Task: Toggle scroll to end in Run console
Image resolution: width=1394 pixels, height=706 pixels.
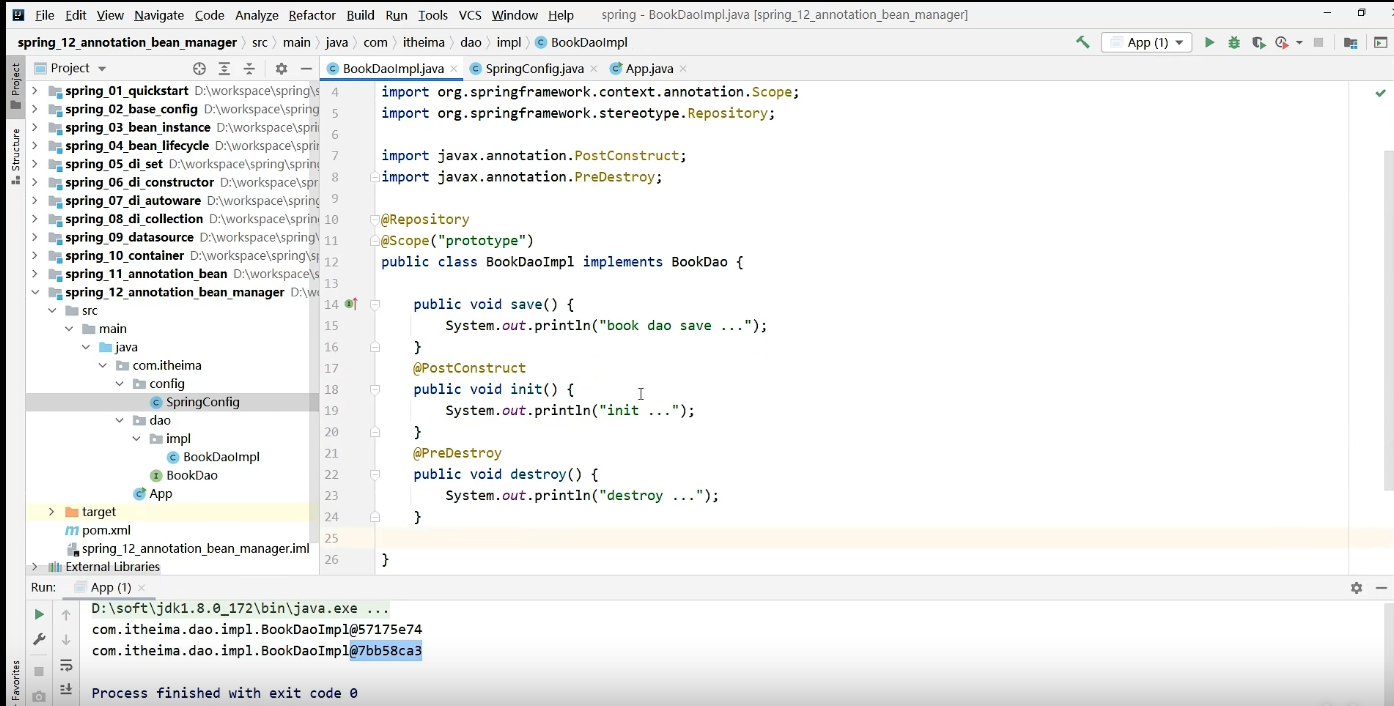Action: pyautogui.click(x=66, y=690)
